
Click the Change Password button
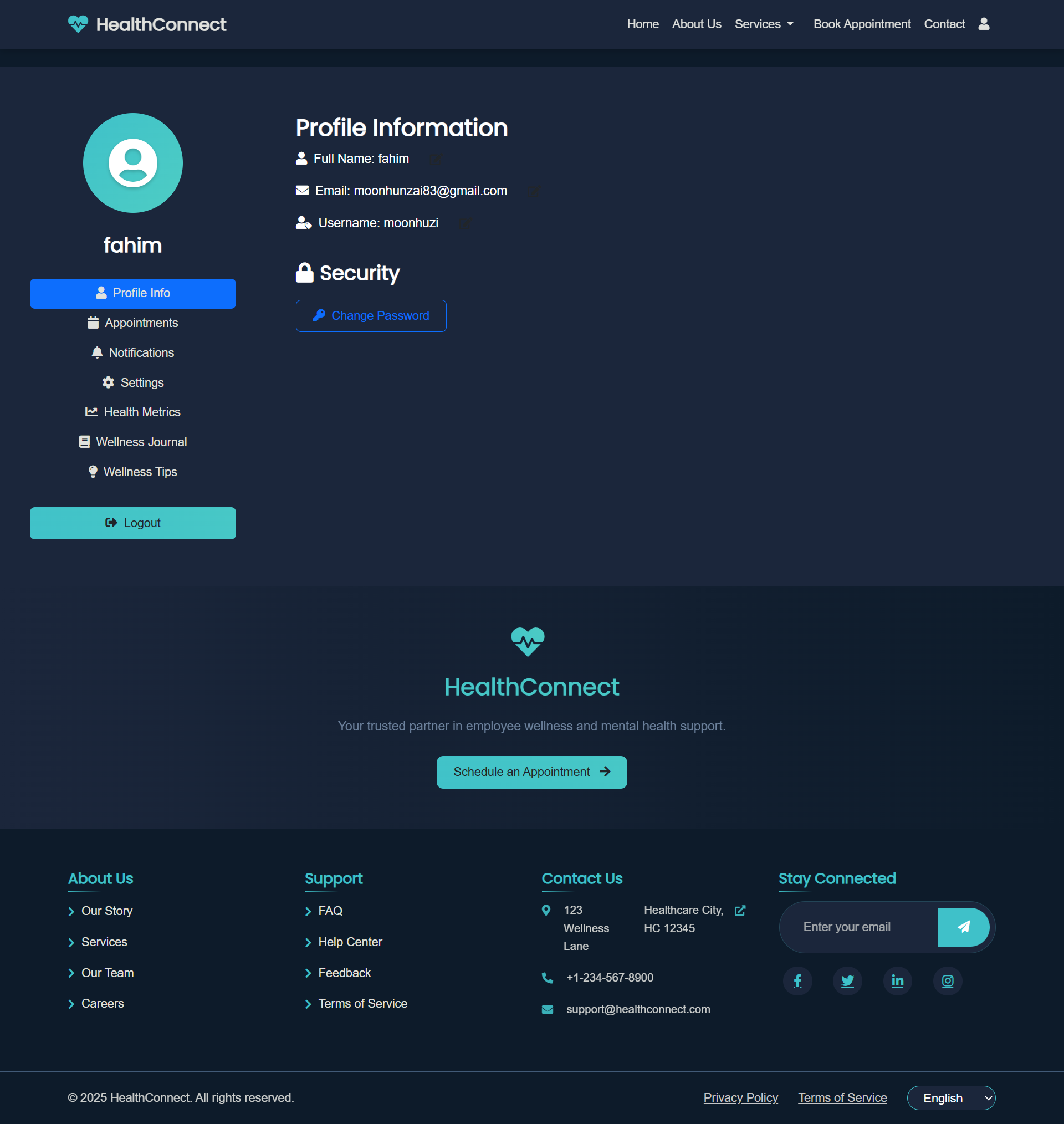[371, 316]
